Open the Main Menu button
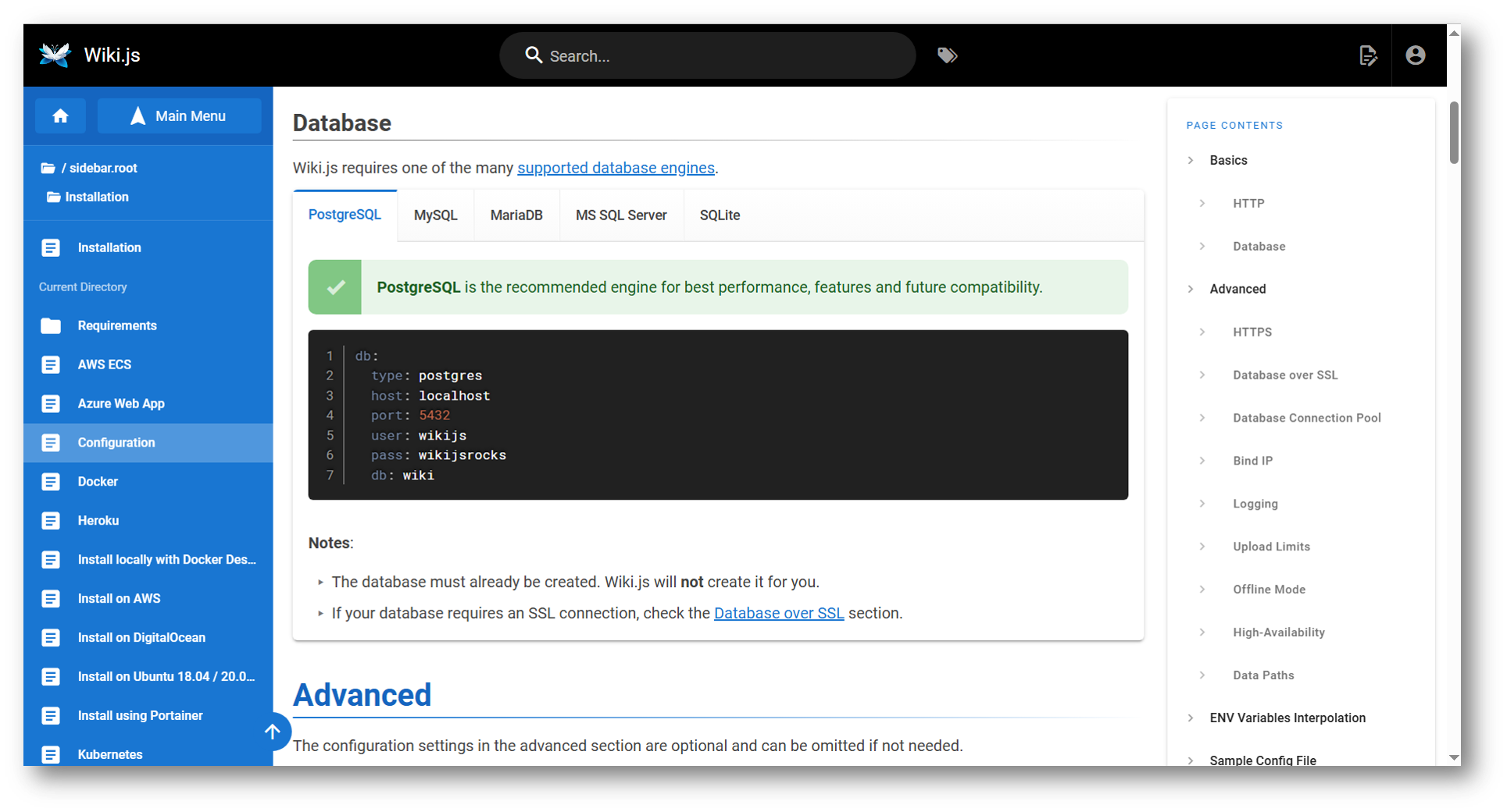The height and width of the screenshot is (812, 1507). 179,116
